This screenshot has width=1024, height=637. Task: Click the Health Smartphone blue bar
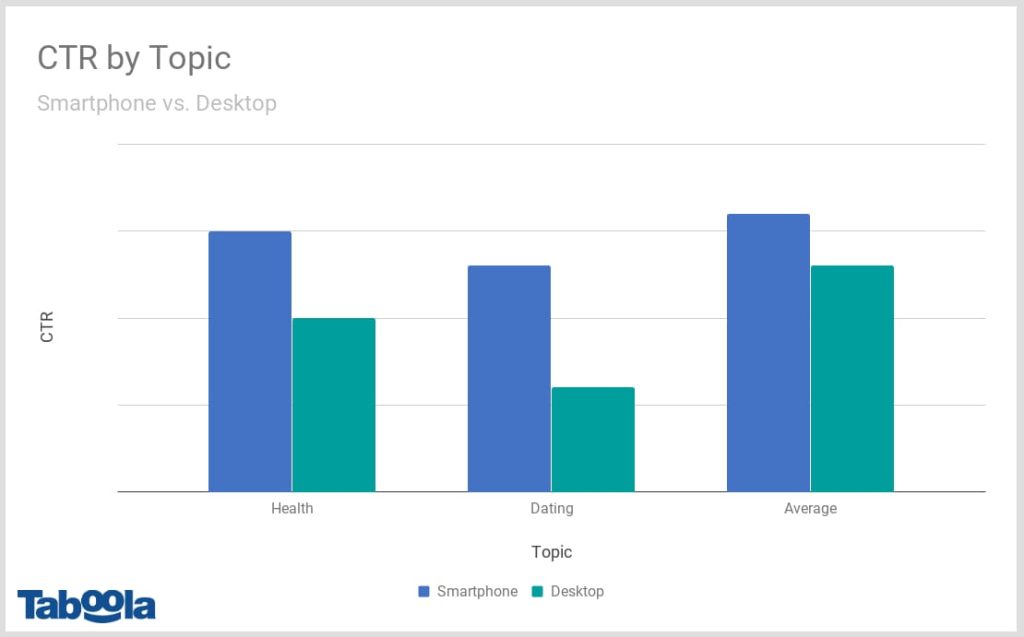pos(250,361)
